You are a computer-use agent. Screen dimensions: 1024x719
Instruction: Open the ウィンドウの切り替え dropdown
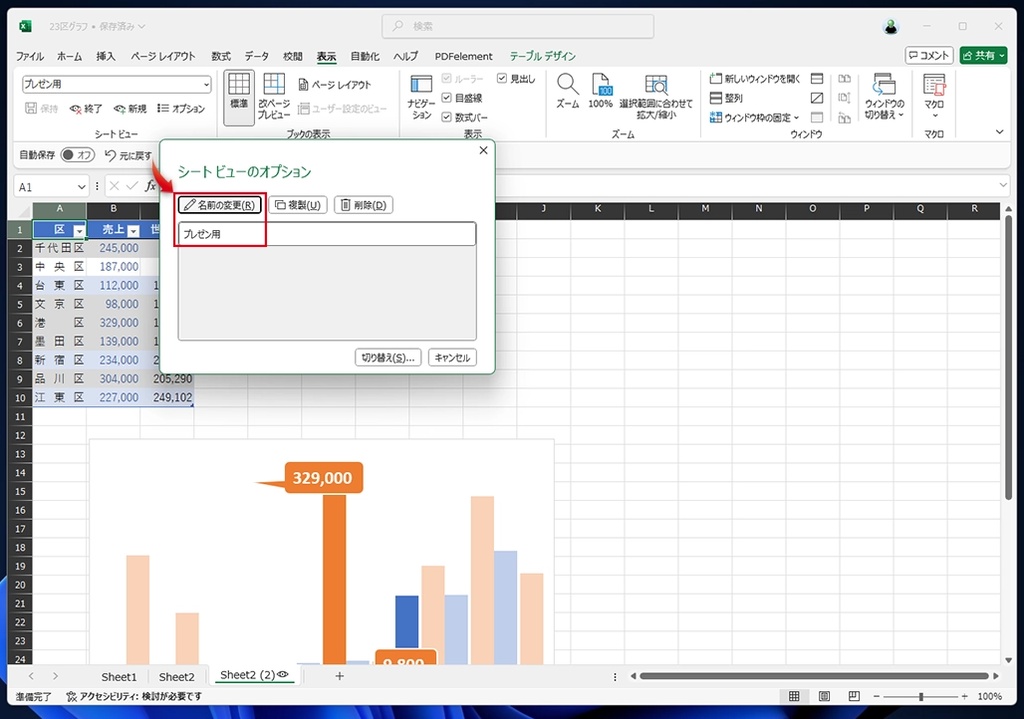click(x=884, y=97)
